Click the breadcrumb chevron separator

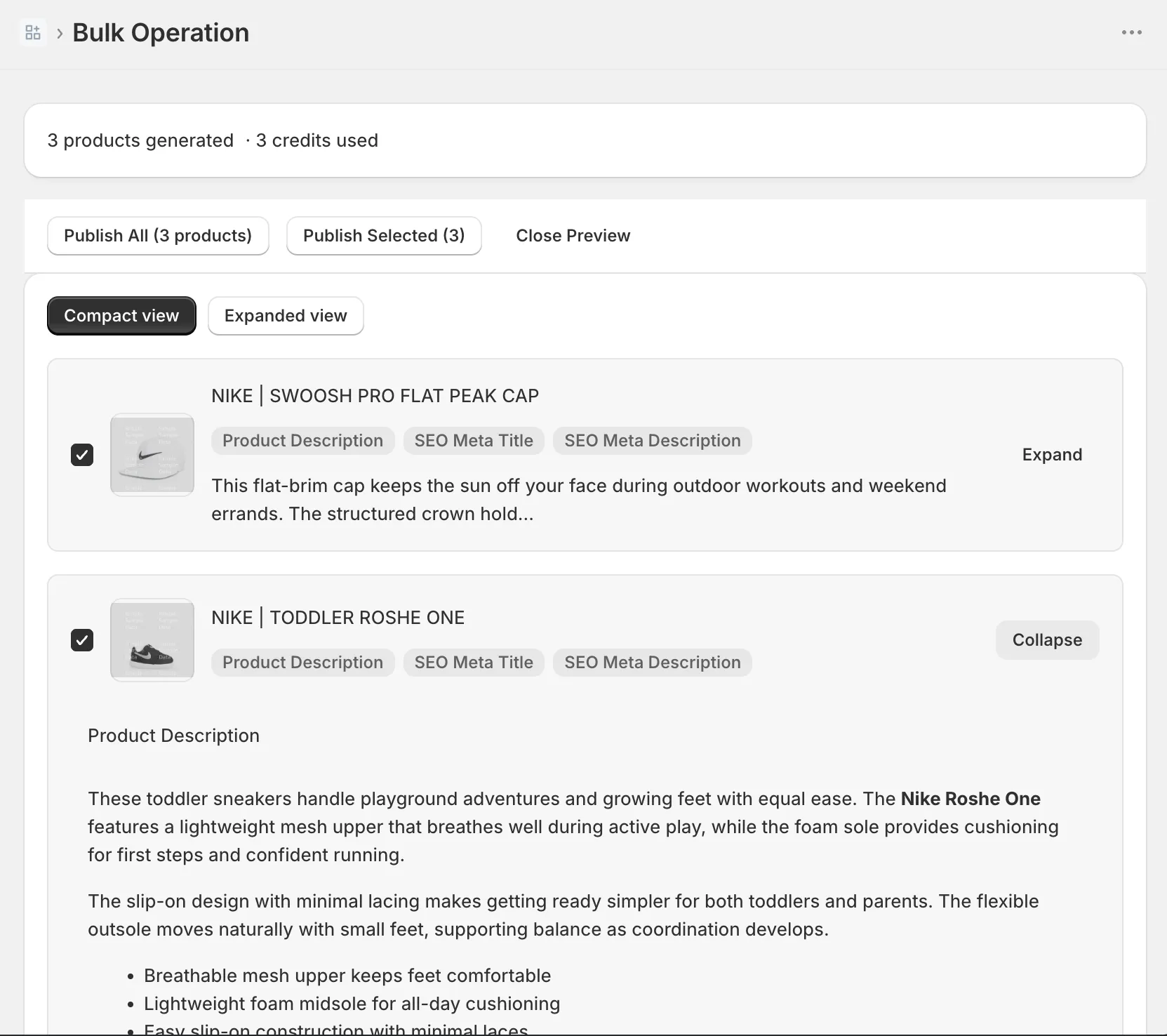tap(60, 33)
